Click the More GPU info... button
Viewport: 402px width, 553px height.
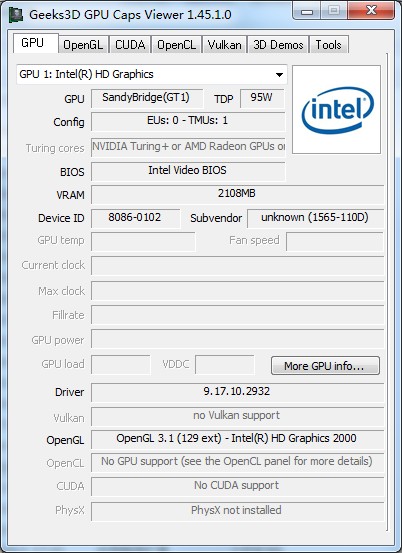tap(325, 366)
